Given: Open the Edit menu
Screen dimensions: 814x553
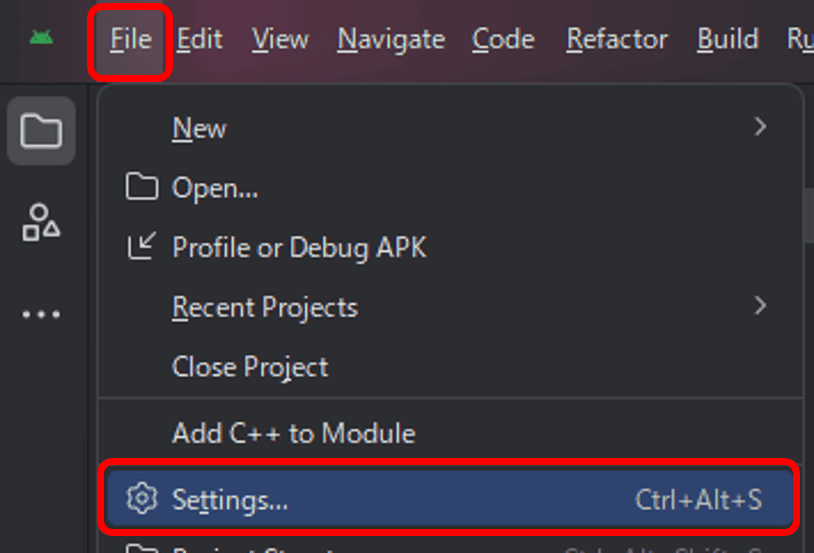Looking at the screenshot, I should 200,40.
